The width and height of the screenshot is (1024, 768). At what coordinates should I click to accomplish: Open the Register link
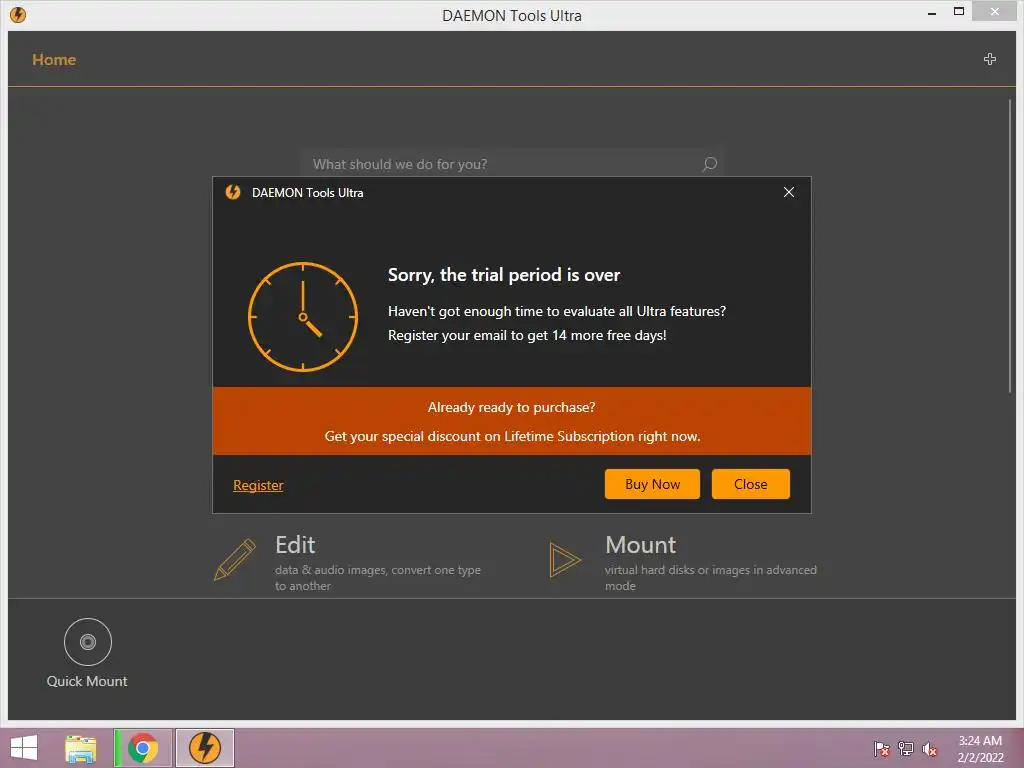258,485
